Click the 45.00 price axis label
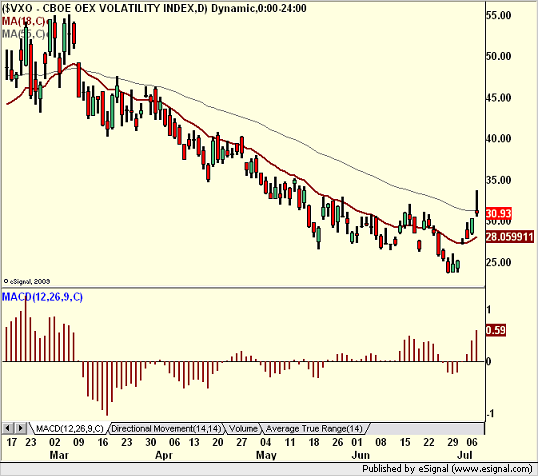 pos(499,98)
